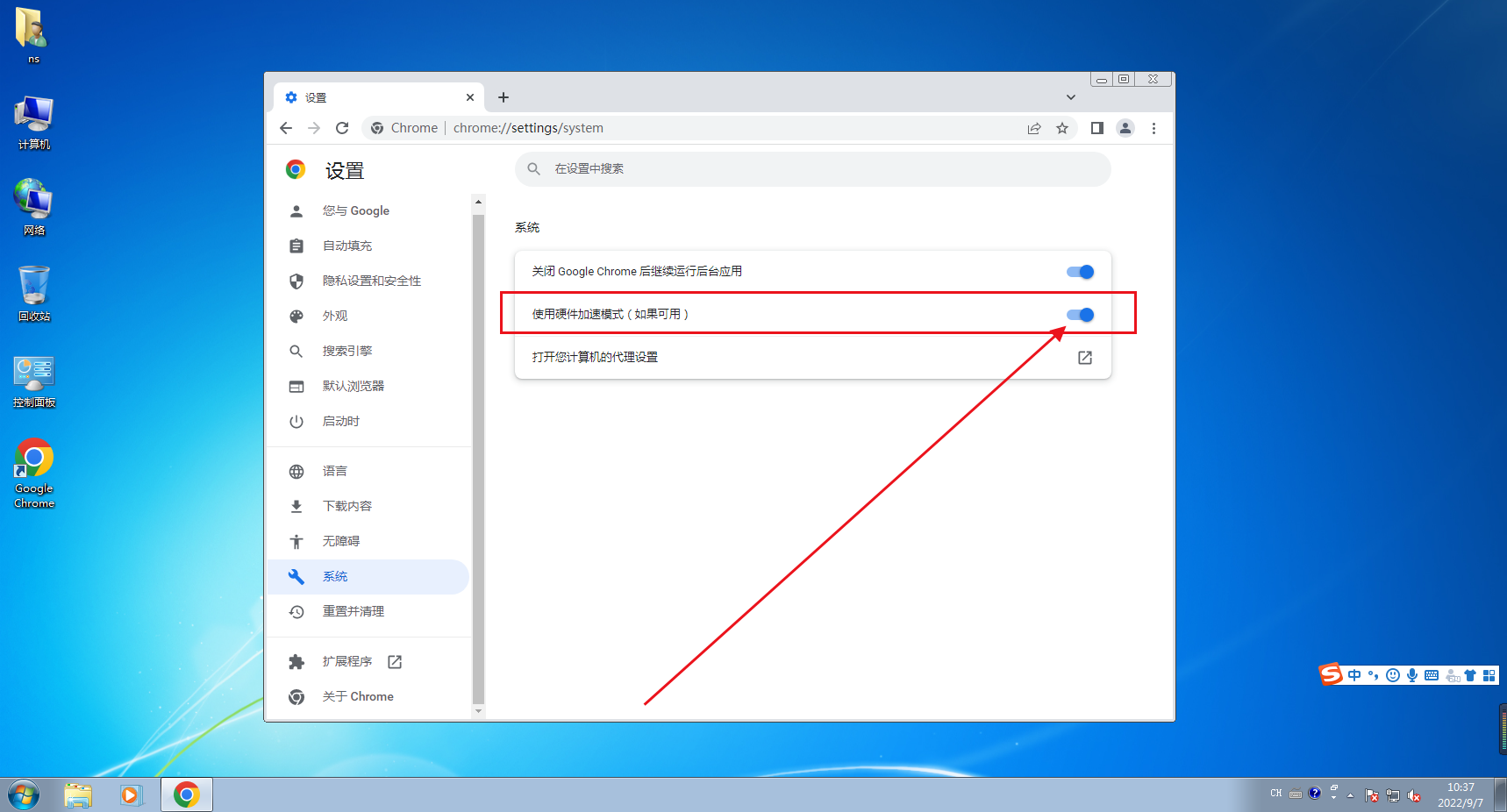Click the browser forward arrow

(314, 128)
